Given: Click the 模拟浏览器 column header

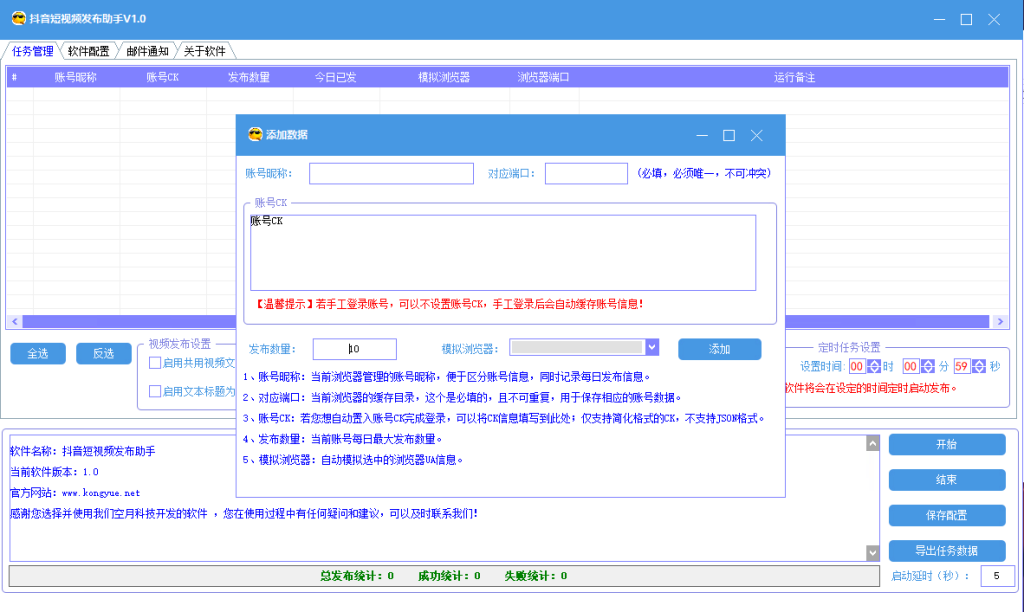Looking at the screenshot, I should coord(444,77).
